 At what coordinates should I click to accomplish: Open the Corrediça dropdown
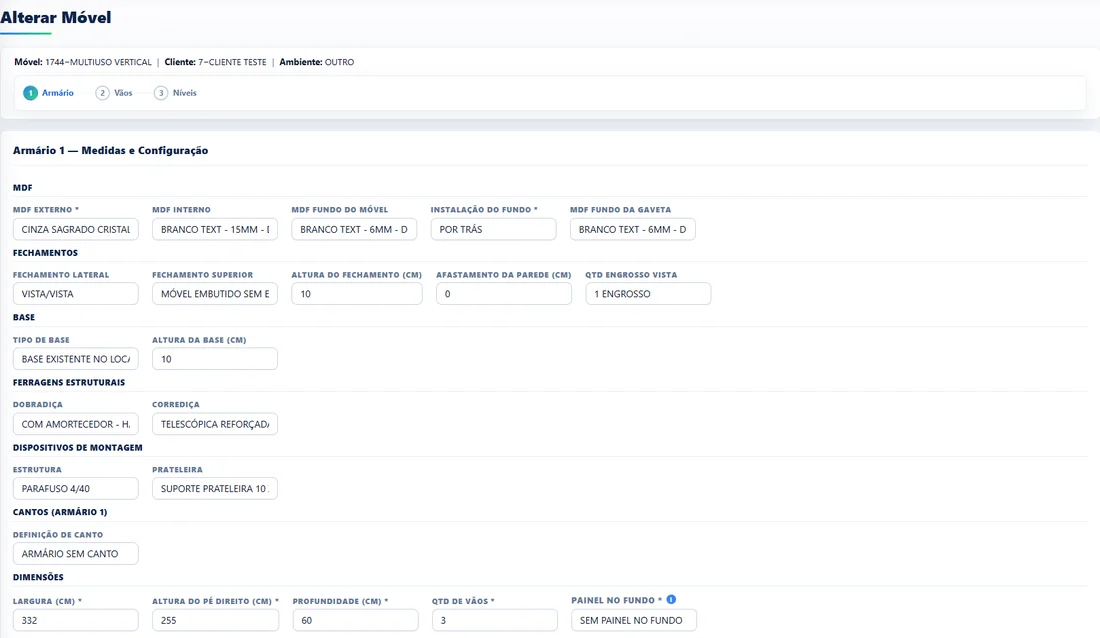point(215,424)
